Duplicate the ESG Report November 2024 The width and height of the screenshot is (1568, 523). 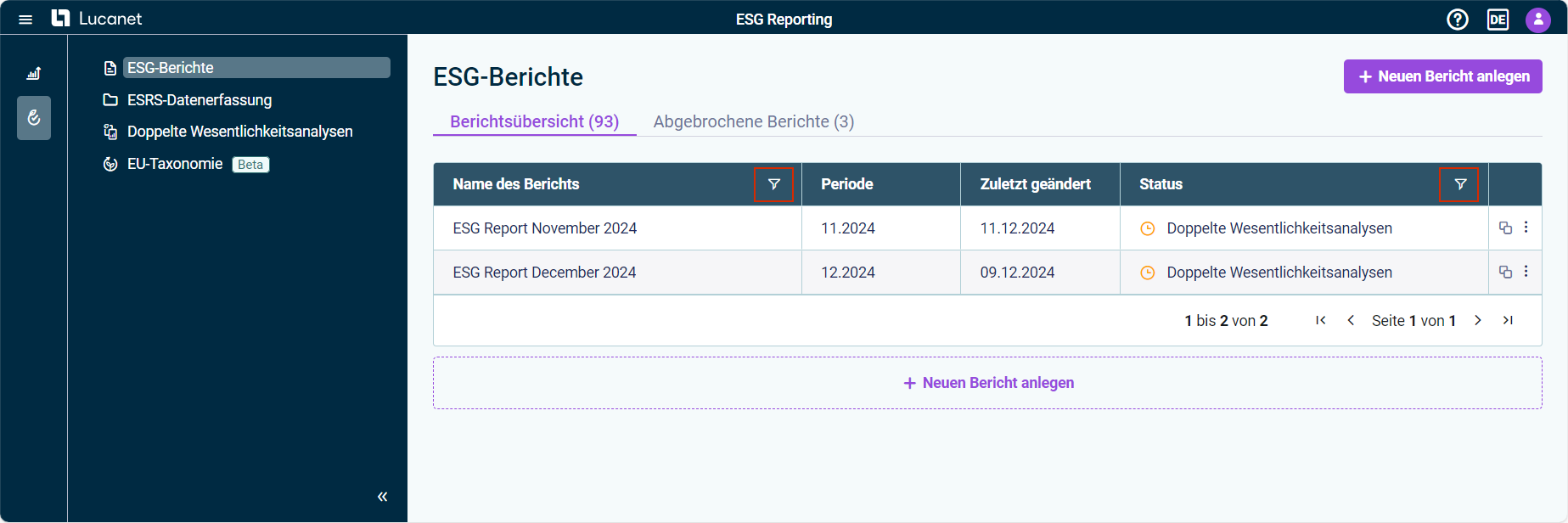pos(1505,228)
